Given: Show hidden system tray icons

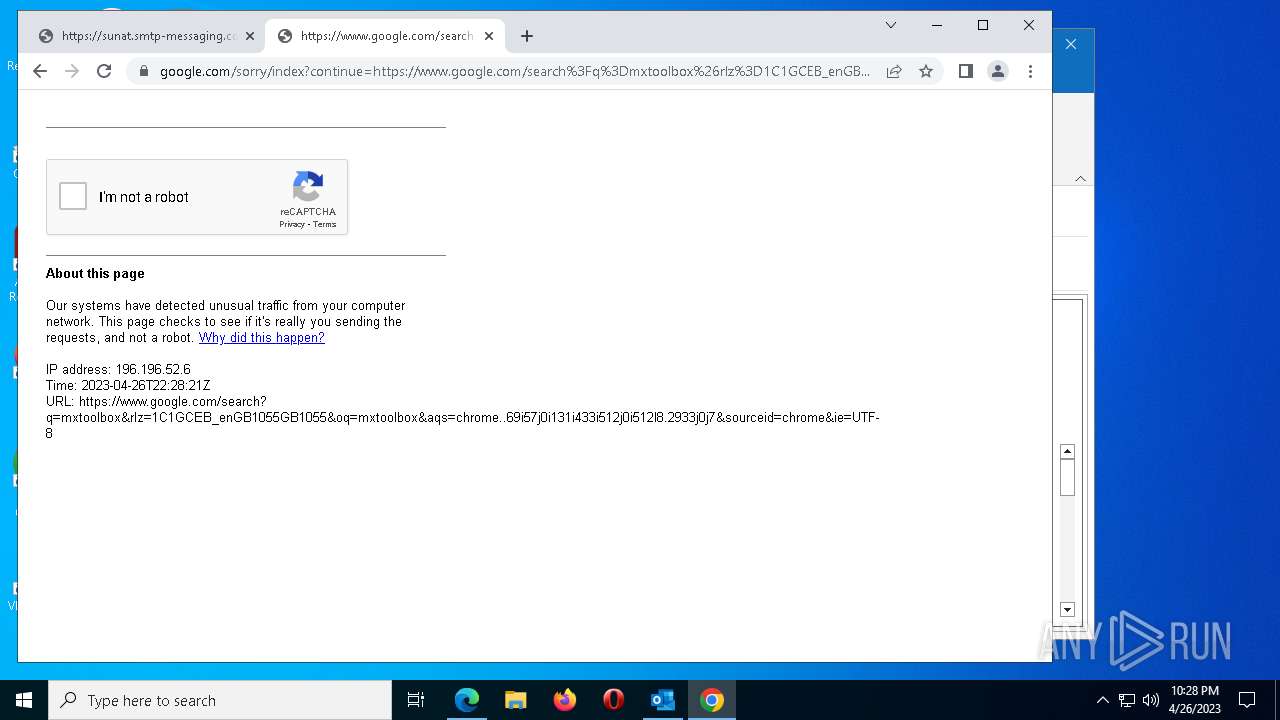Looking at the screenshot, I should [1103, 700].
